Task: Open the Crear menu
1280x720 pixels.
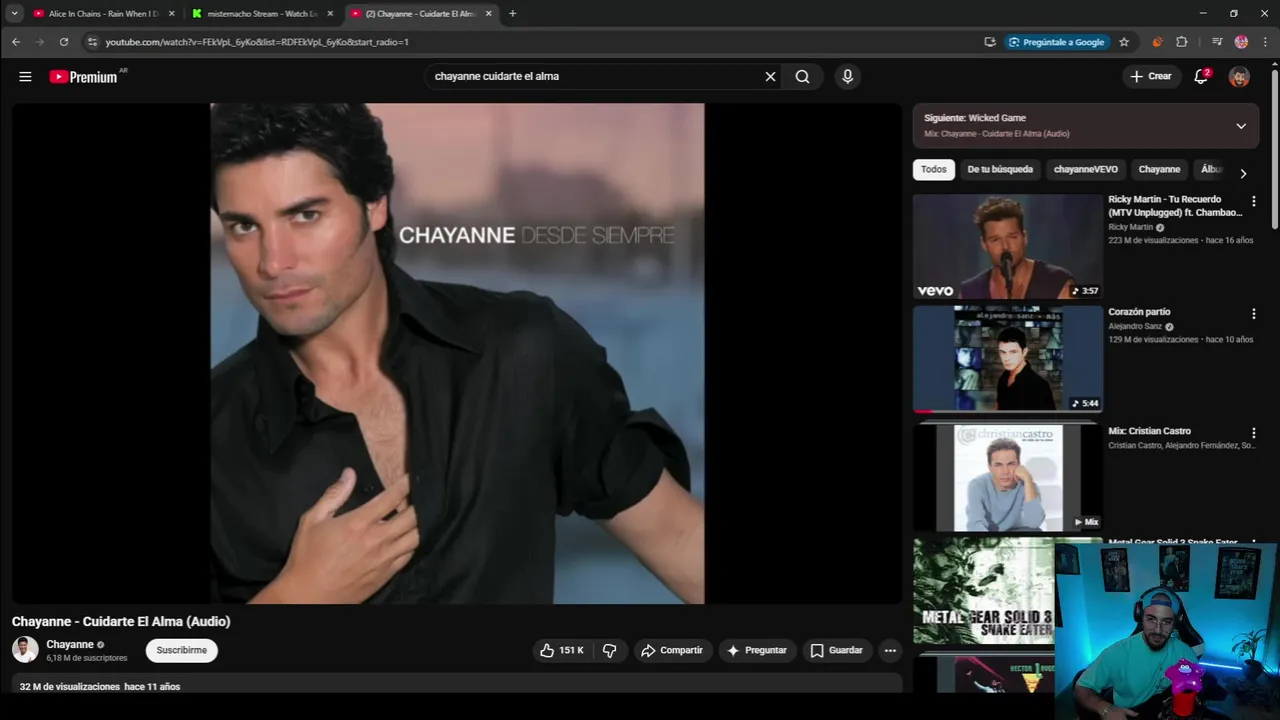Action: (x=1151, y=76)
